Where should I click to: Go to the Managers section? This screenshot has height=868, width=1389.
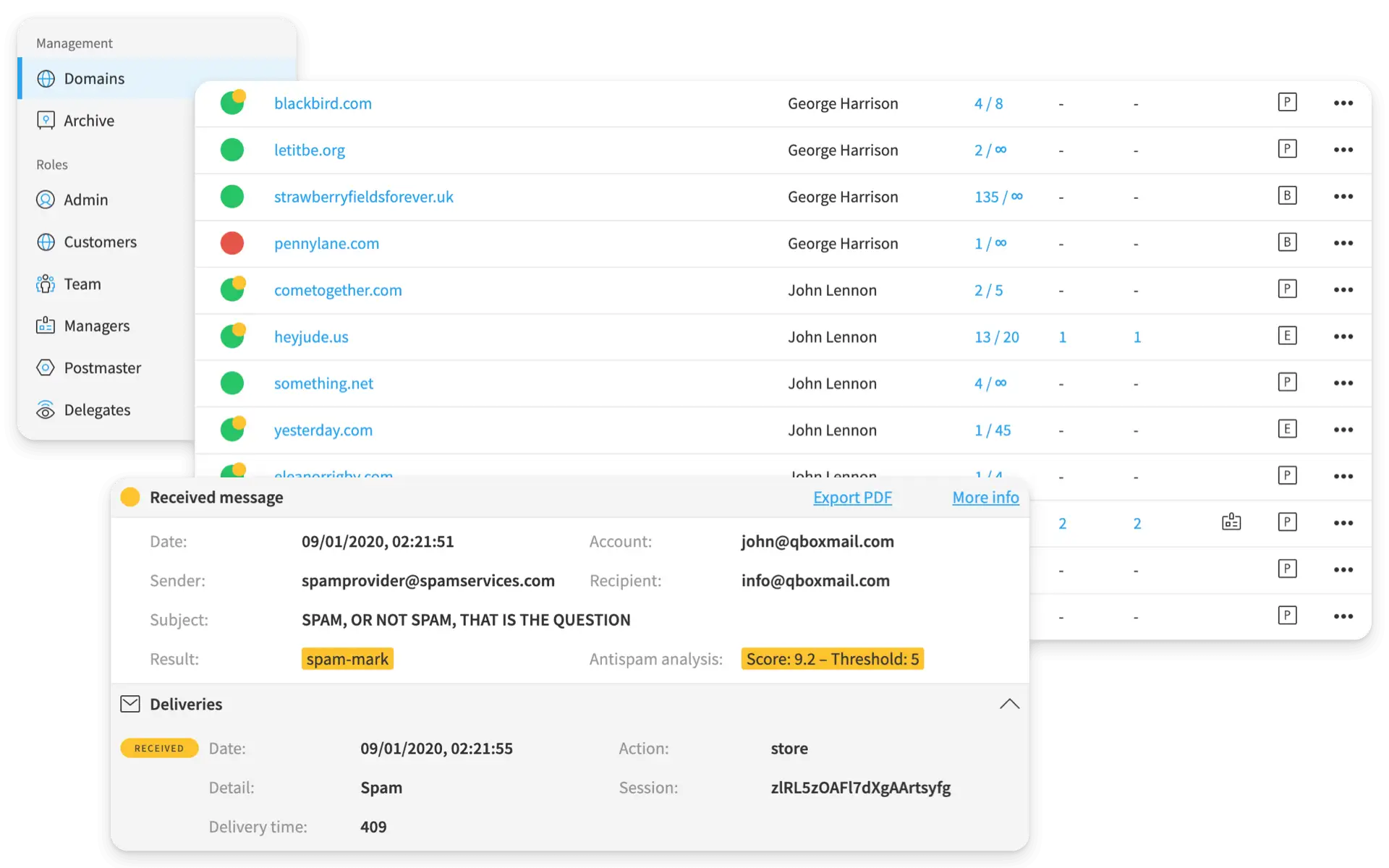pyautogui.click(x=97, y=326)
